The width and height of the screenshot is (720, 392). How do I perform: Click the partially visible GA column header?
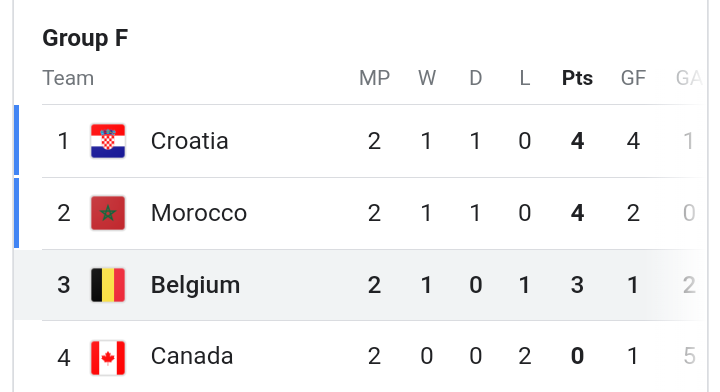(689, 78)
